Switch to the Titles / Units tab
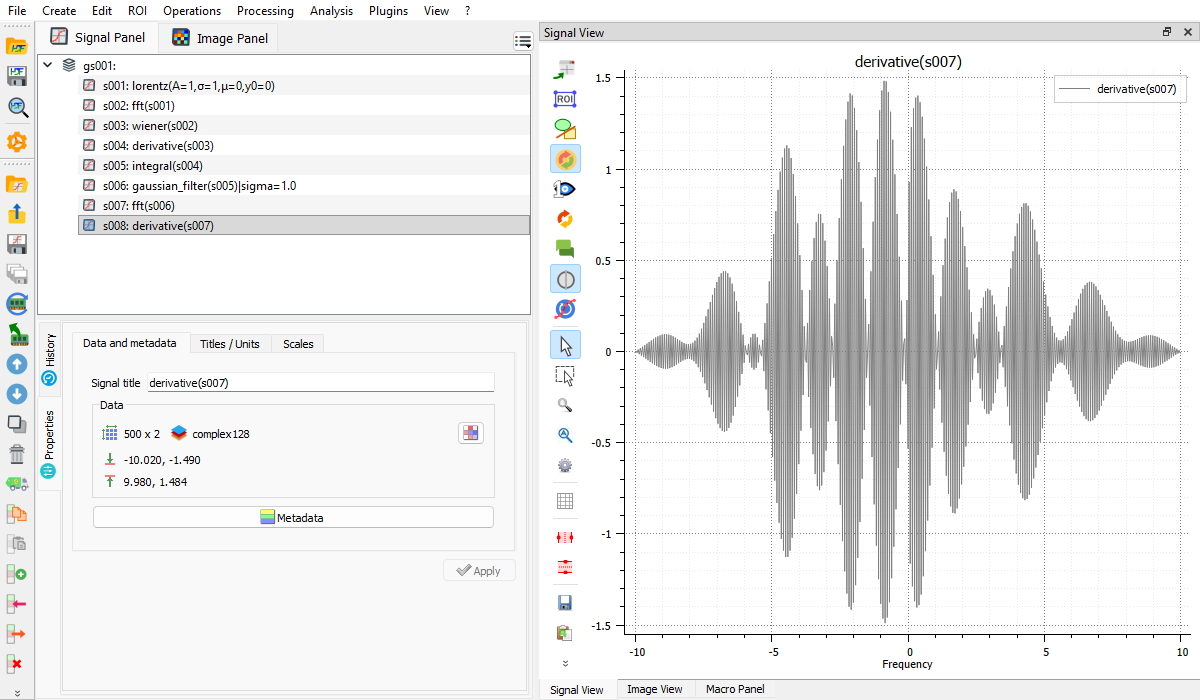1200x700 pixels. (230, 343)
